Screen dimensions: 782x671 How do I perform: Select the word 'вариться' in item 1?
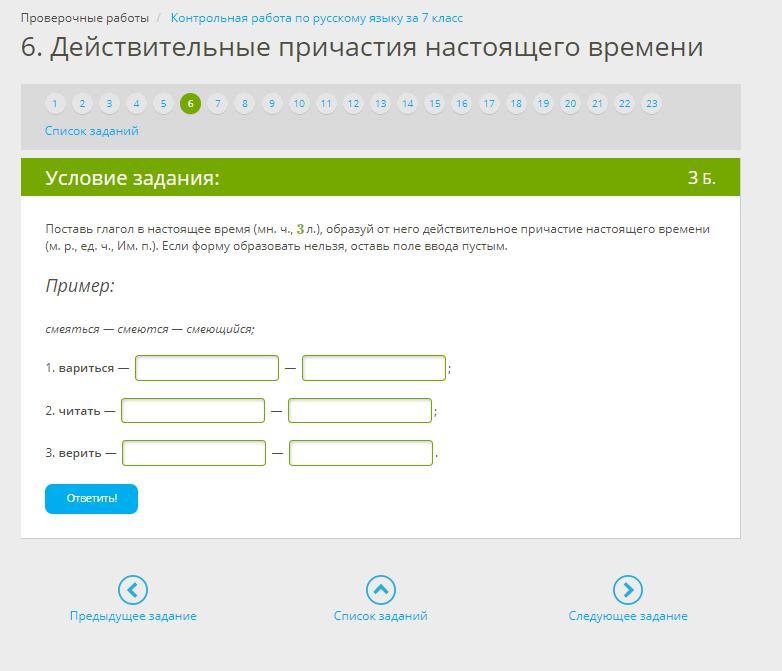tap(86, 368)
